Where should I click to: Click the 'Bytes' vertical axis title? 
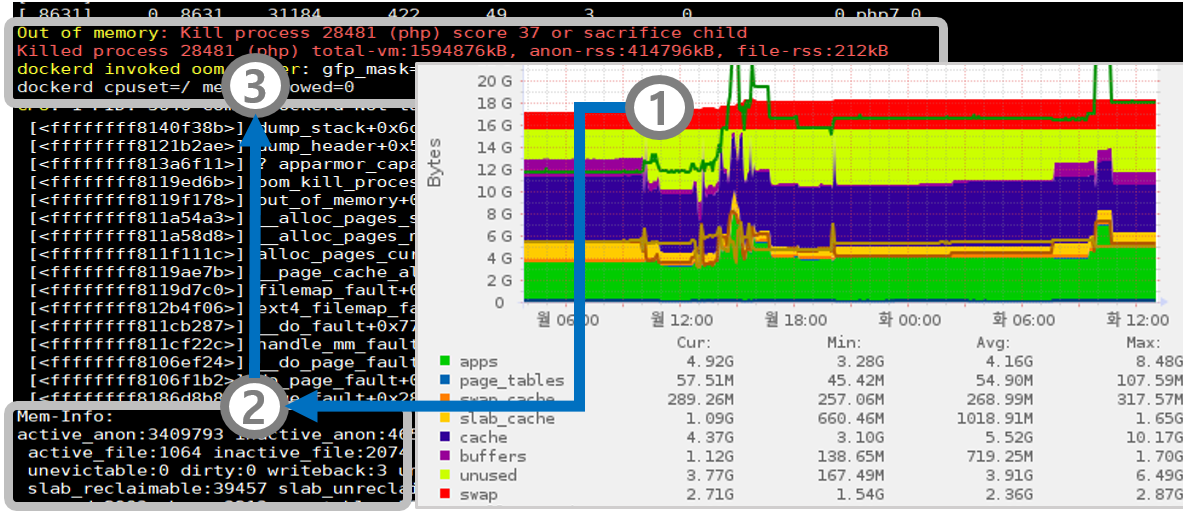(x=435, y=163)
